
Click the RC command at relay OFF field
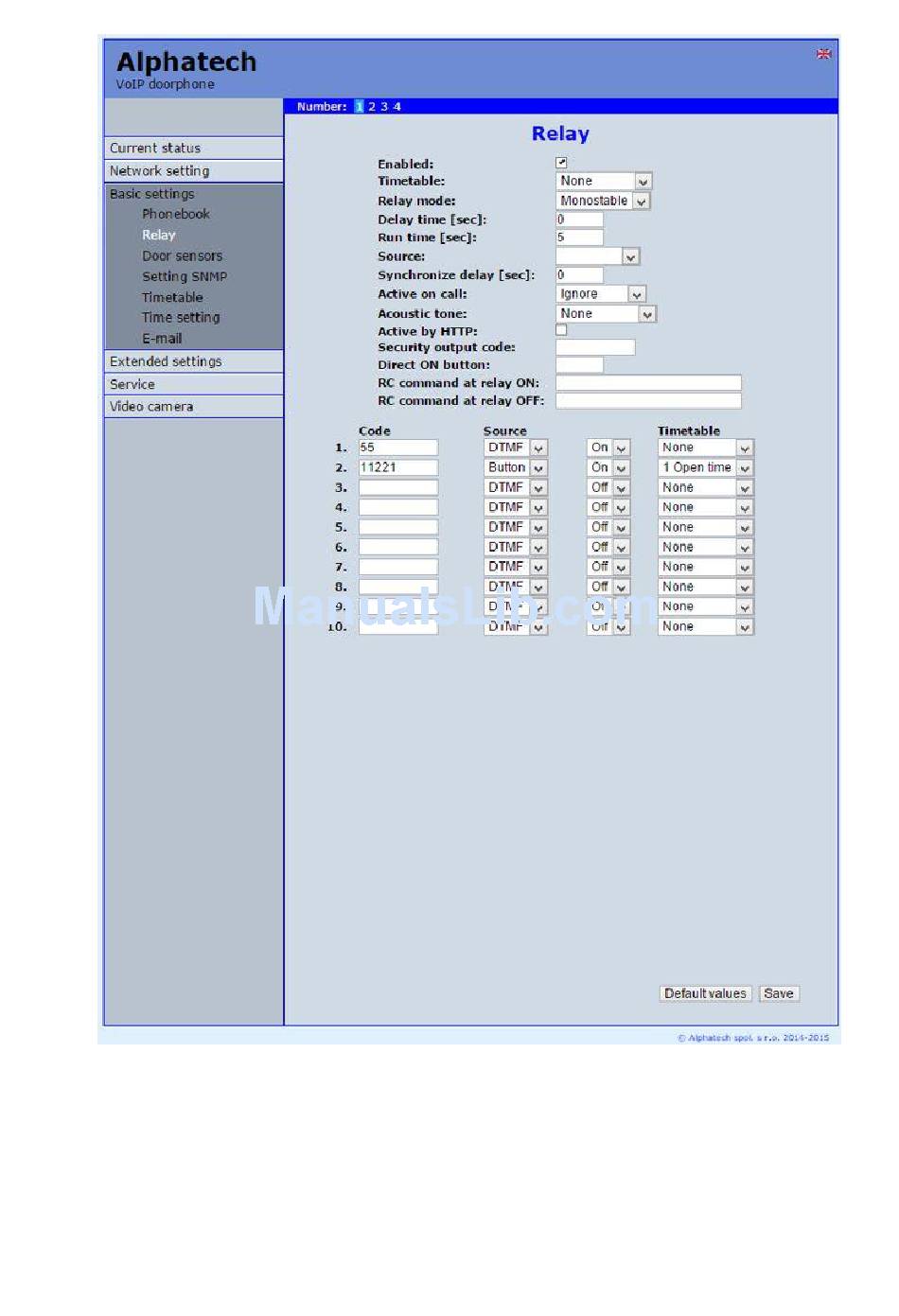648,401
